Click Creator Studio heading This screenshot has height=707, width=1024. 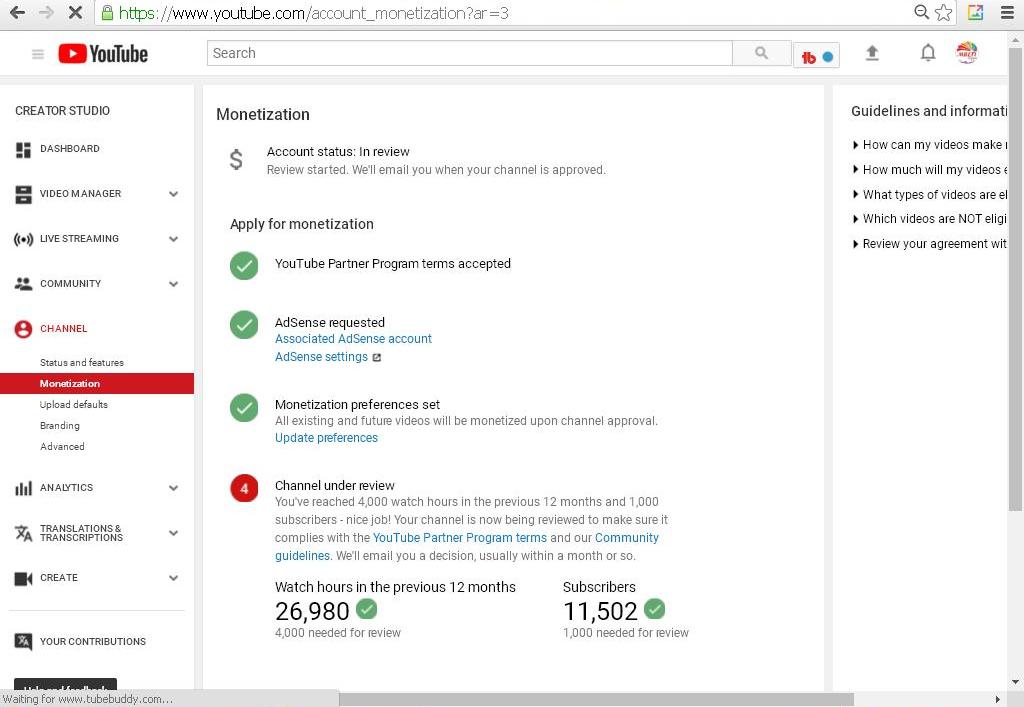click(63, 111)
